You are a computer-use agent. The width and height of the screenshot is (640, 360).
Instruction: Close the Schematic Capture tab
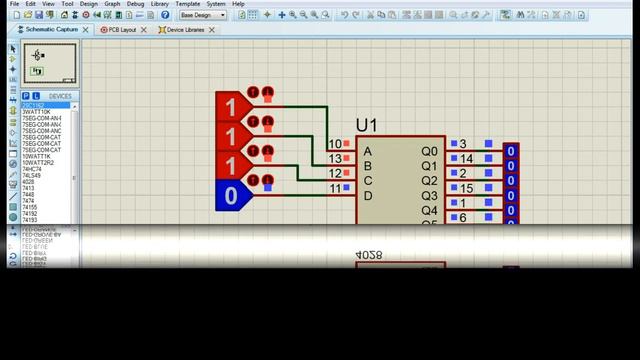point(85,30)
